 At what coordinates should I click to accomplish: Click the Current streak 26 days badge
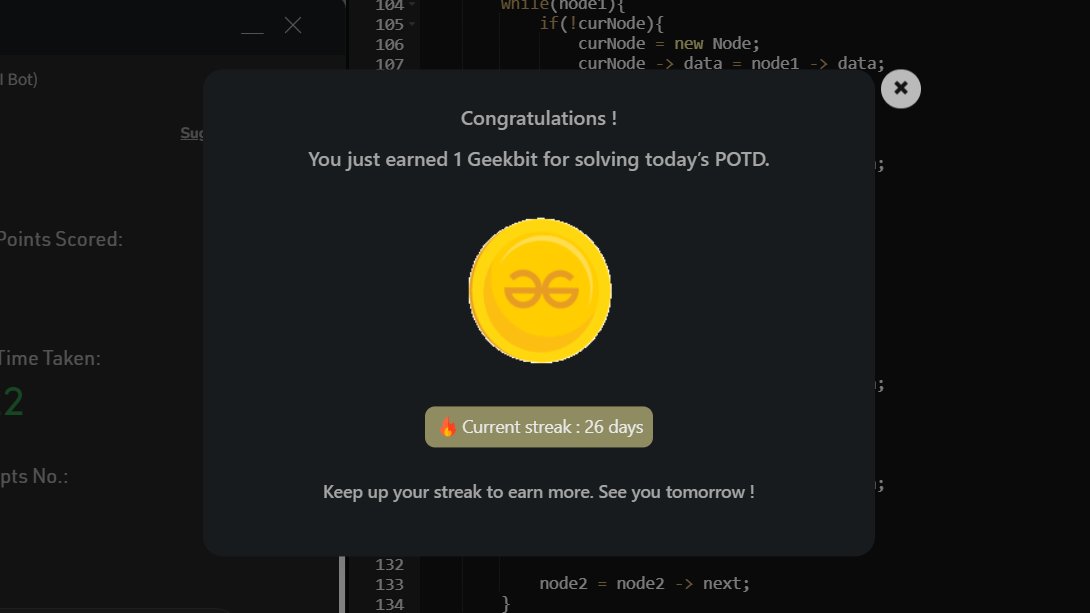(x=539, y=427)
